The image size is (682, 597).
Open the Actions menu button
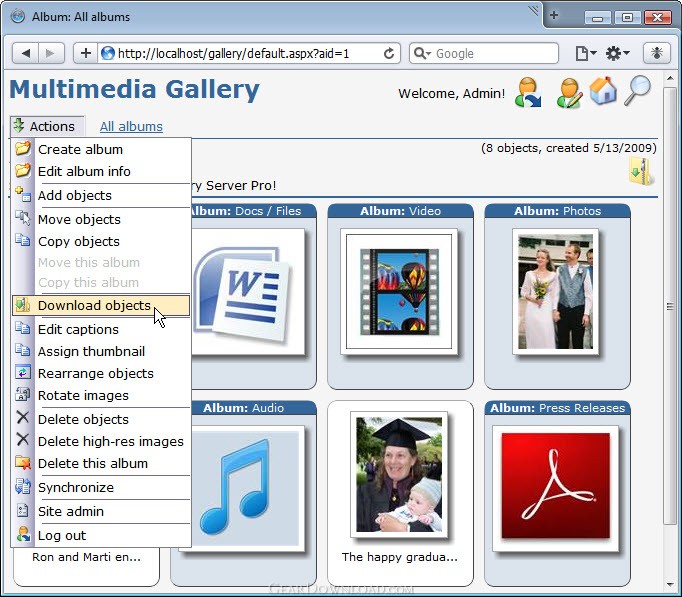[47, 126]
